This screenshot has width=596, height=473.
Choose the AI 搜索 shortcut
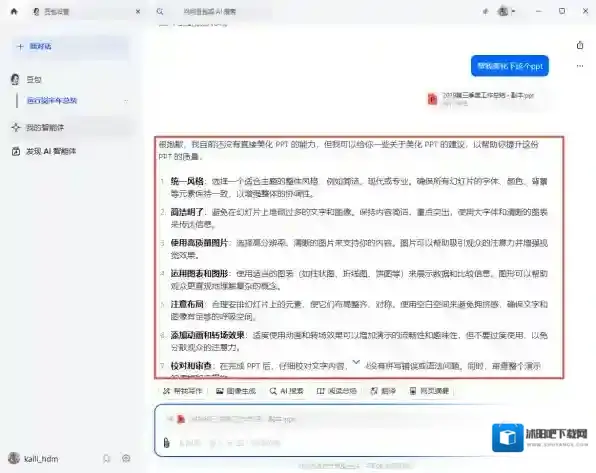(x=287, y=391)
